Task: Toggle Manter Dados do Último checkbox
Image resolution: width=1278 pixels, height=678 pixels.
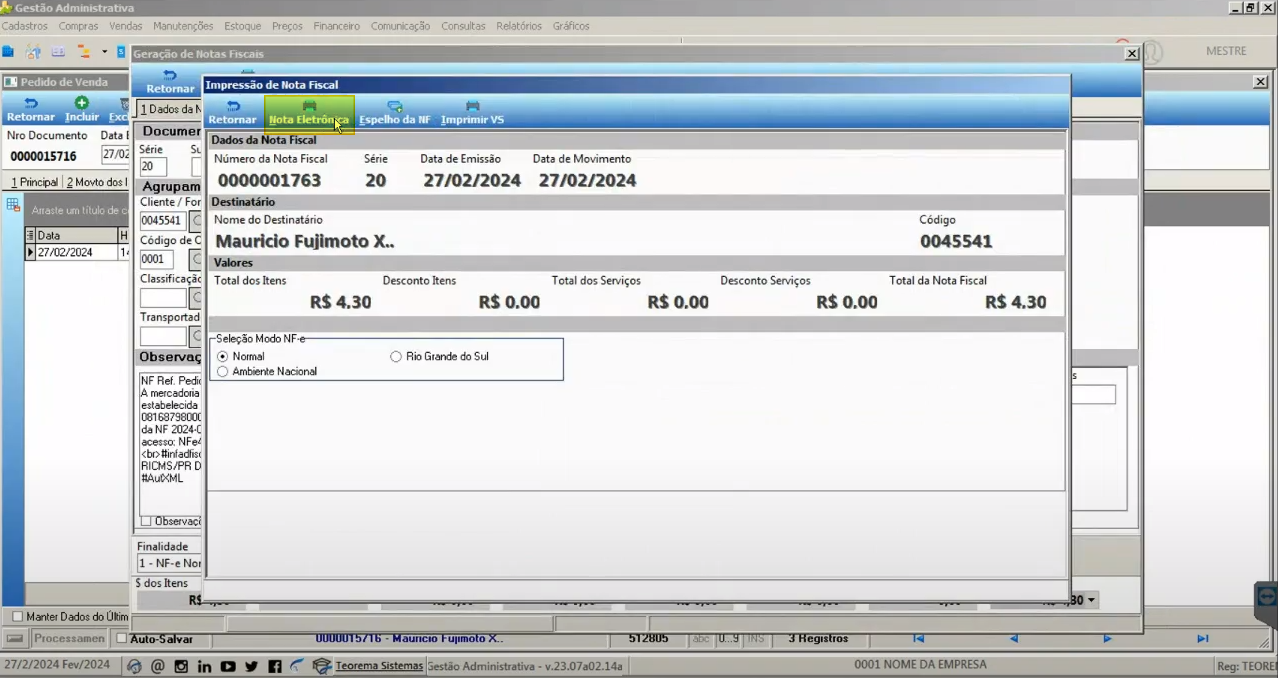Action: [x=17, y=616]
